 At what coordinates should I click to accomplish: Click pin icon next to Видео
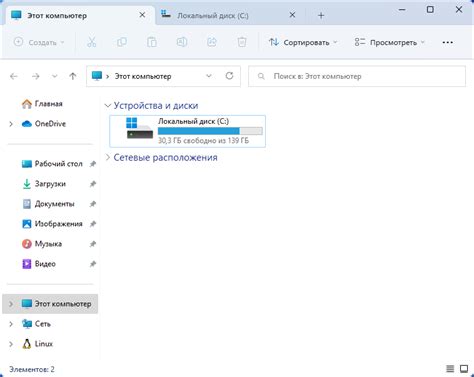tap(93, 264)
